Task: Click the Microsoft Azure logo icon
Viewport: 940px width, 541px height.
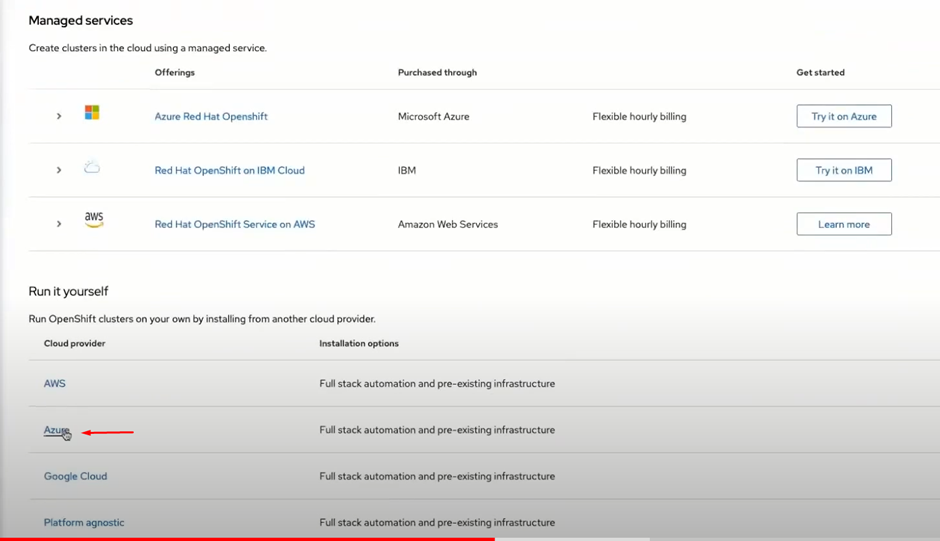Action: pos(92,112)
